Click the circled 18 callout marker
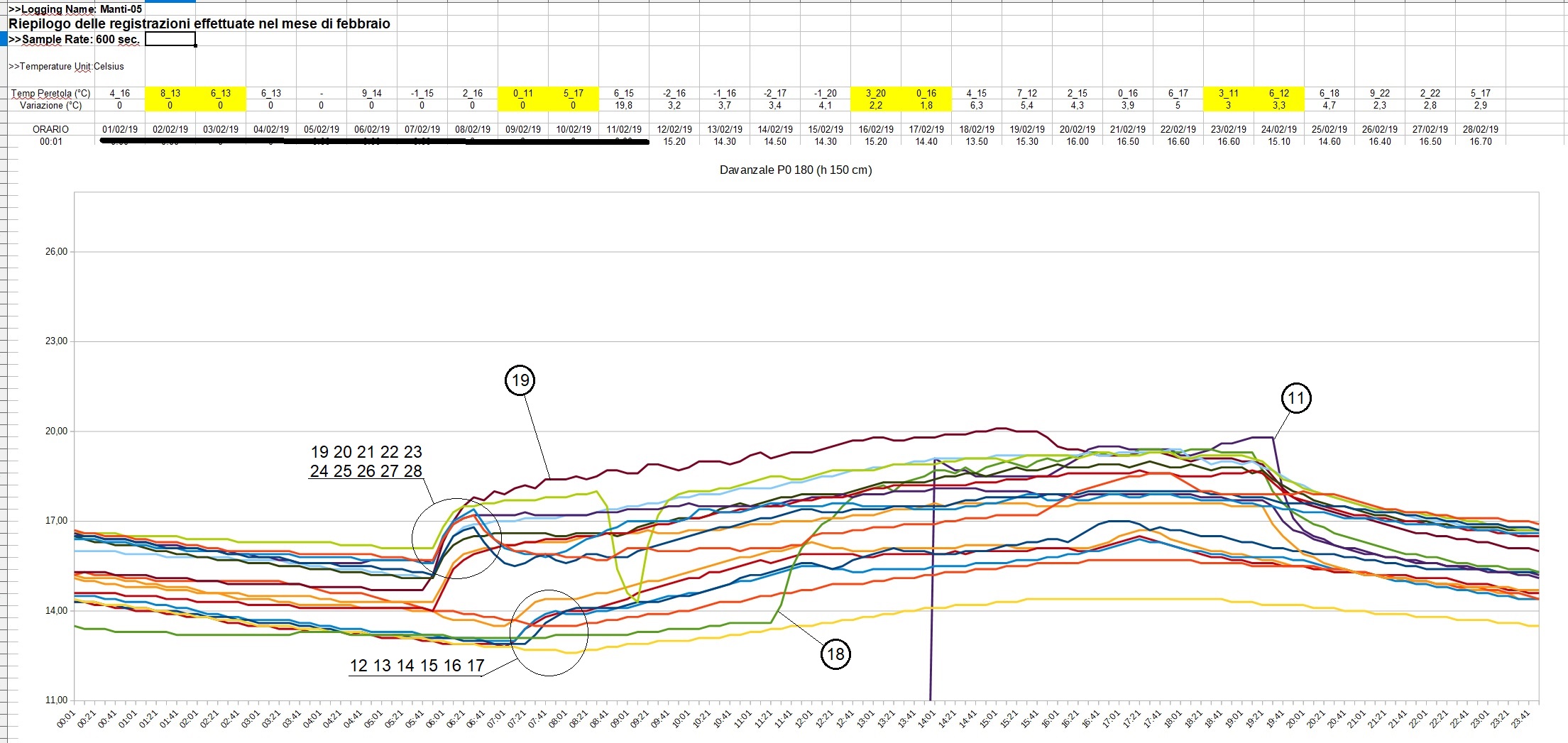 click(x=835, y=654)
